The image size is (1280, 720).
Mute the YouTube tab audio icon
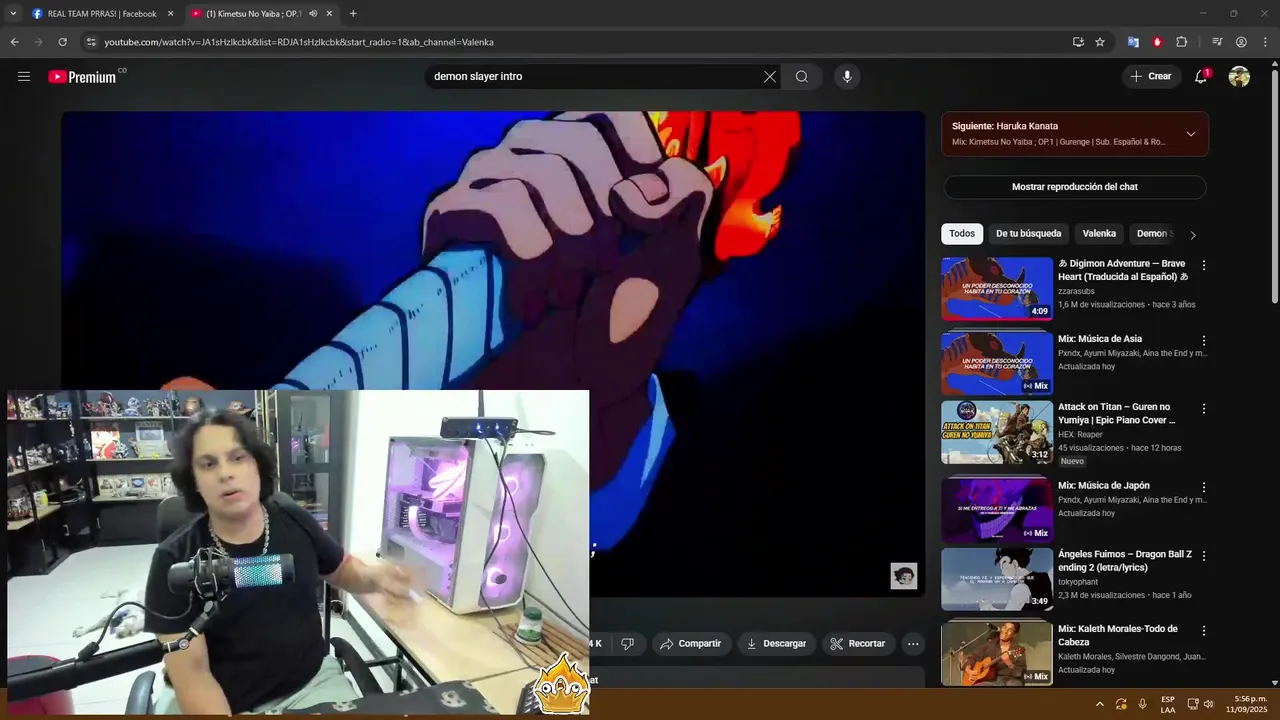[x=313, y=14]
